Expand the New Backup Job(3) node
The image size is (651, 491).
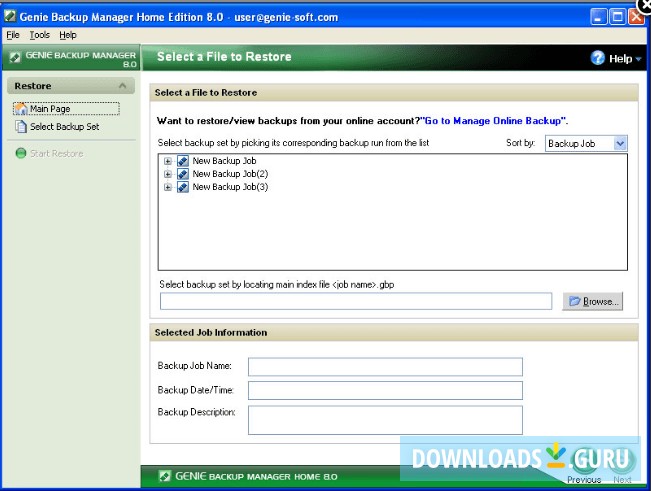[x=167, y=187]
